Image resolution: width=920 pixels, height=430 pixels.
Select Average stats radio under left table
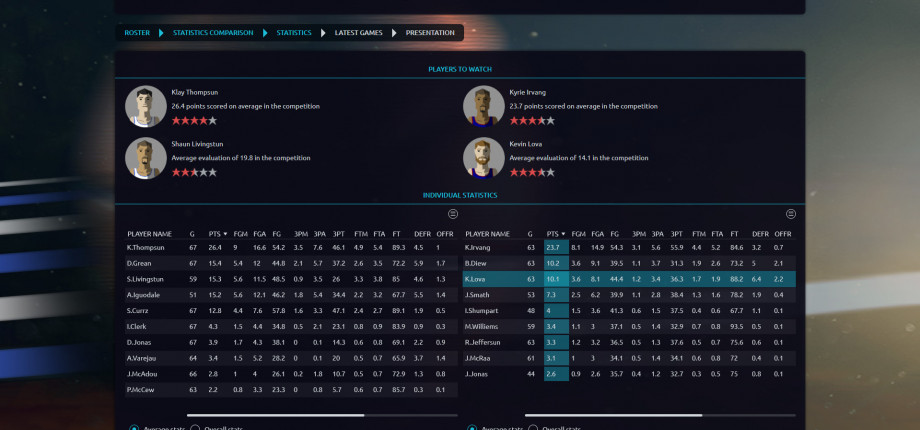(134, 428)
